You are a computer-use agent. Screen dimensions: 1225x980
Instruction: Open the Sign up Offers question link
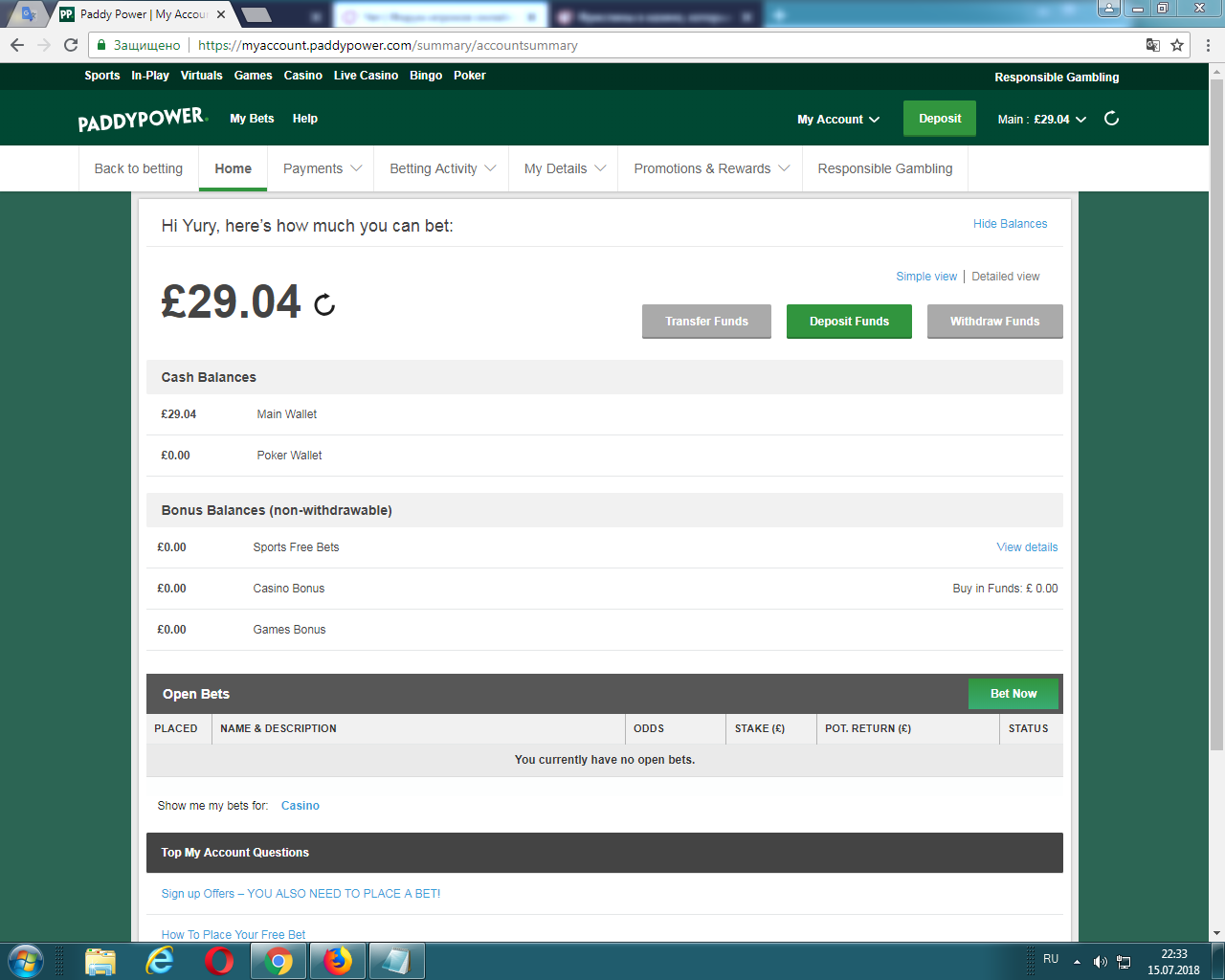pos(301,894)
